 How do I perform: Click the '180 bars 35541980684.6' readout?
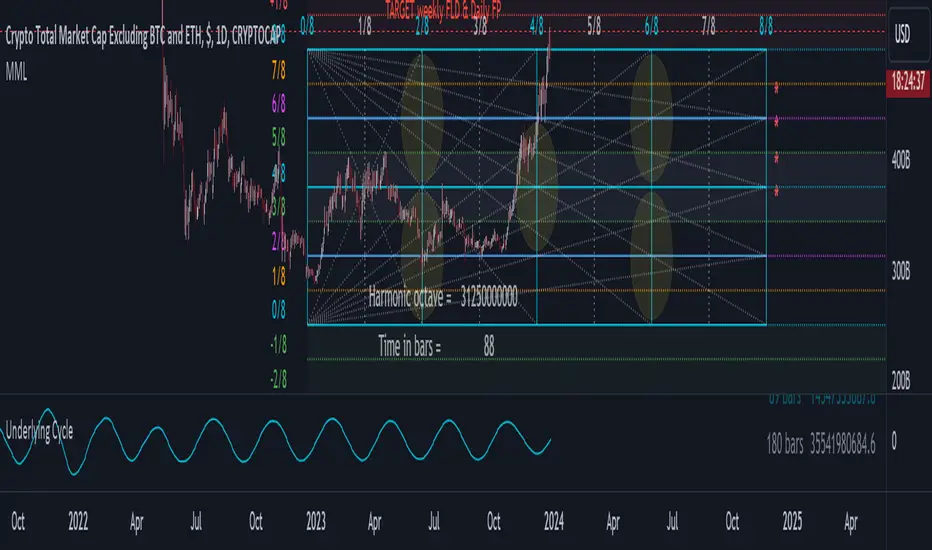click(820, 444)
